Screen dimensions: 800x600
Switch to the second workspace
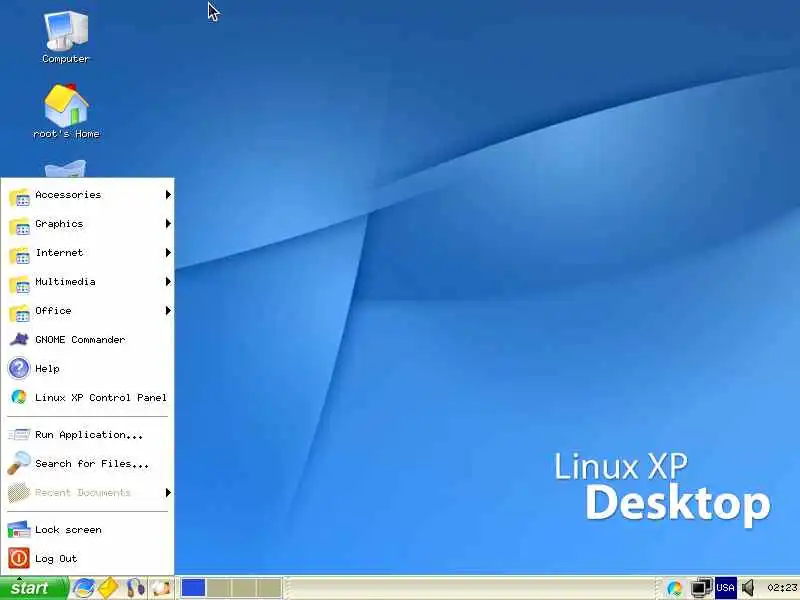[219, 588]
